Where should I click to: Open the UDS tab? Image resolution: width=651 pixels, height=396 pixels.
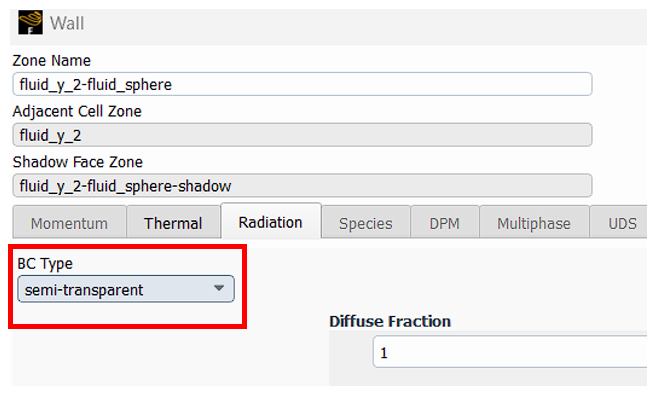pos(620,223)
